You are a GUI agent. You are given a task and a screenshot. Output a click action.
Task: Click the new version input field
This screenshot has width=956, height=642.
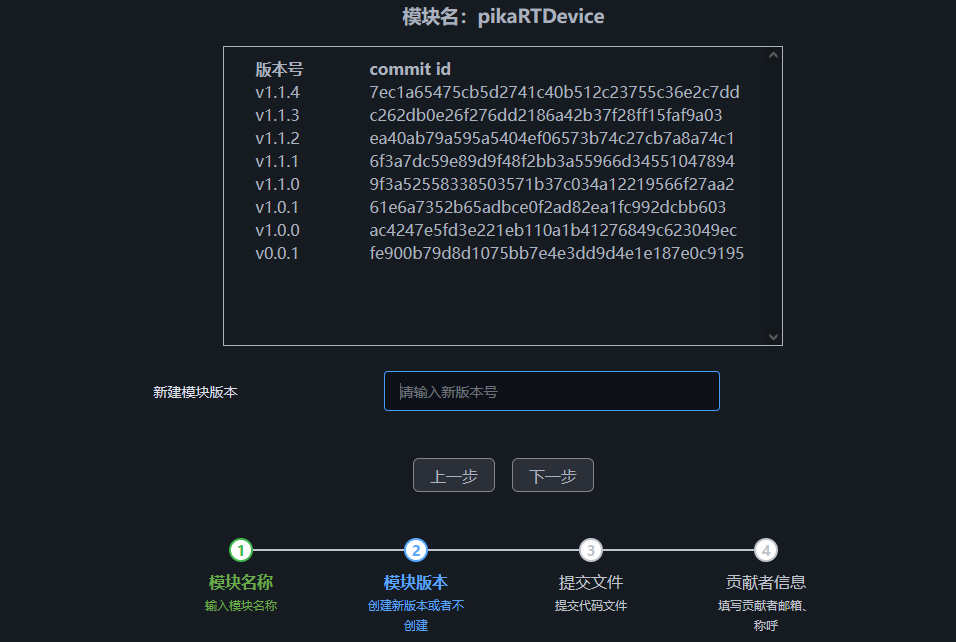point(551,390)
